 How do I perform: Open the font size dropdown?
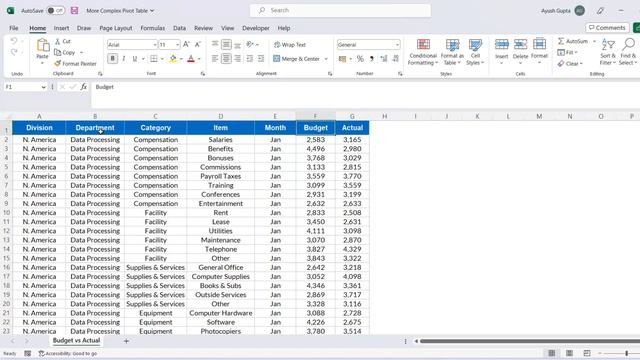point(178,44)
